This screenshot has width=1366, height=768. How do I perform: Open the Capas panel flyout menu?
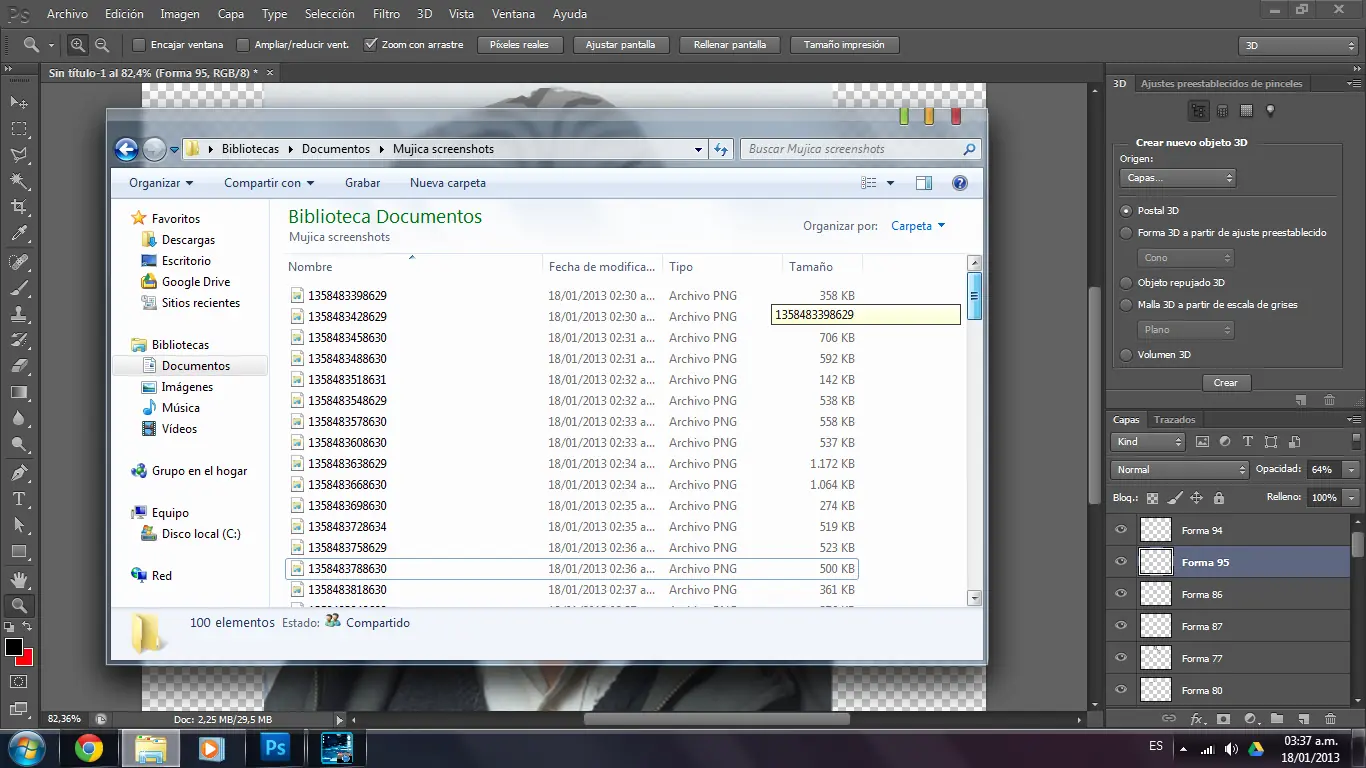tap(1354, 420)
